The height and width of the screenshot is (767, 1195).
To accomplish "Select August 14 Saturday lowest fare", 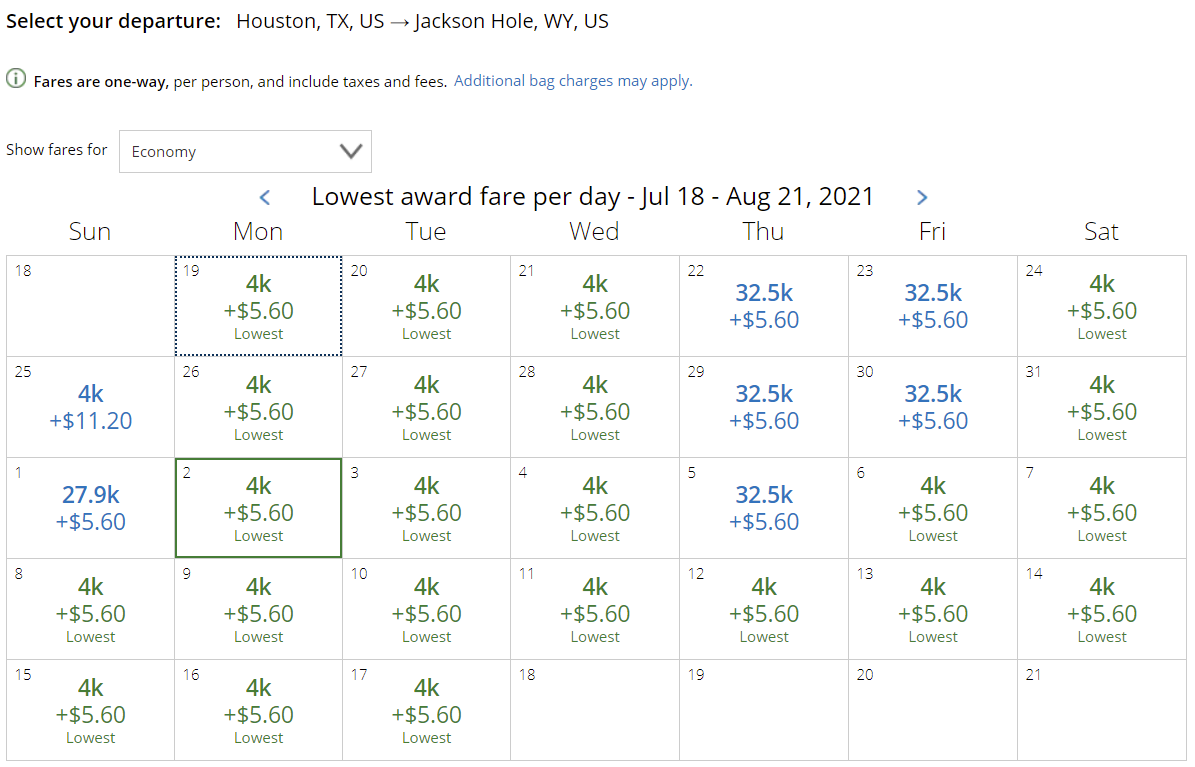I will tap(1101, 609).
